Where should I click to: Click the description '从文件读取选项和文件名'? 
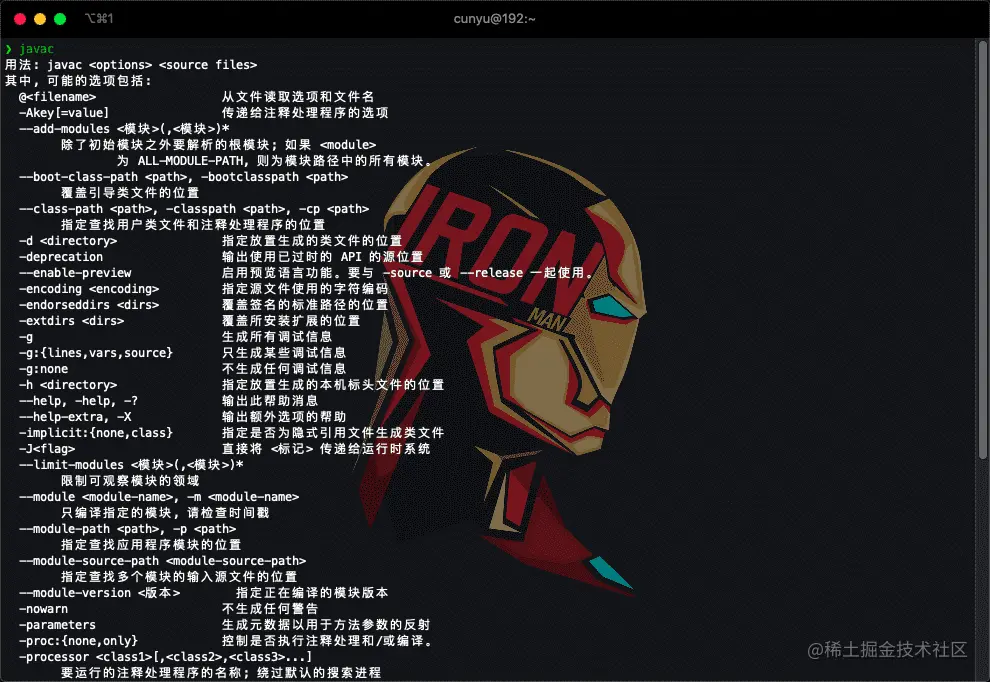(298, 97)
